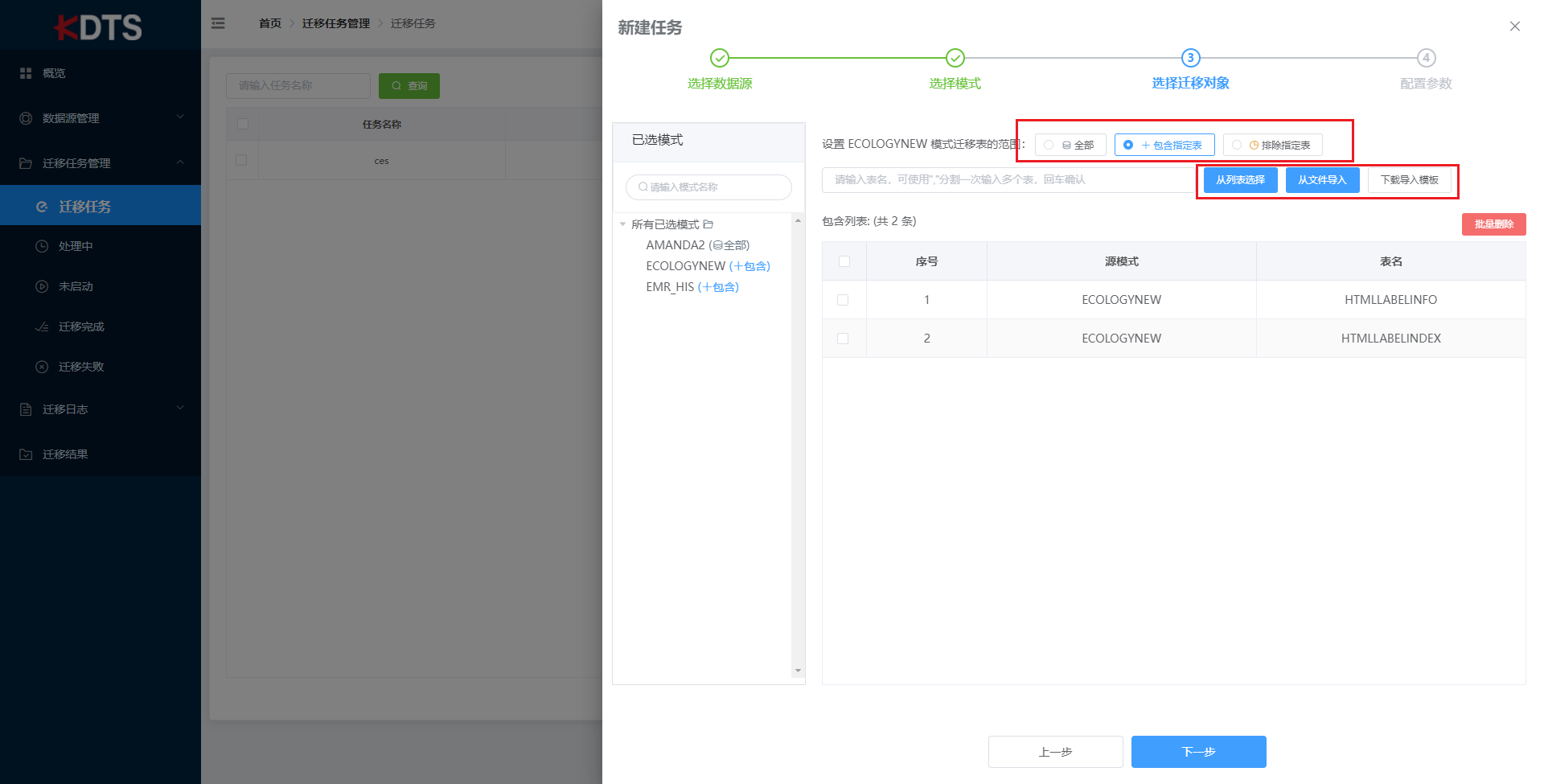Click the folder icon beside 所有已选模式
The image size is (1544, 784).
click(708, 224)
